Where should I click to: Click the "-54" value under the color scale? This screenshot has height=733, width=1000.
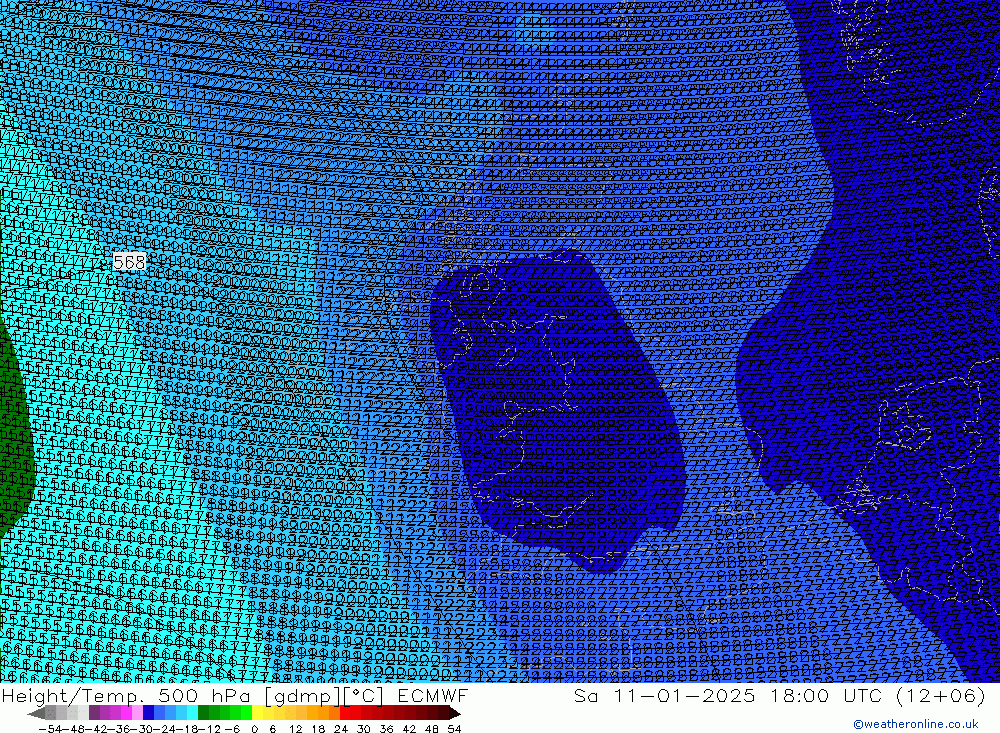coord(50,729)
